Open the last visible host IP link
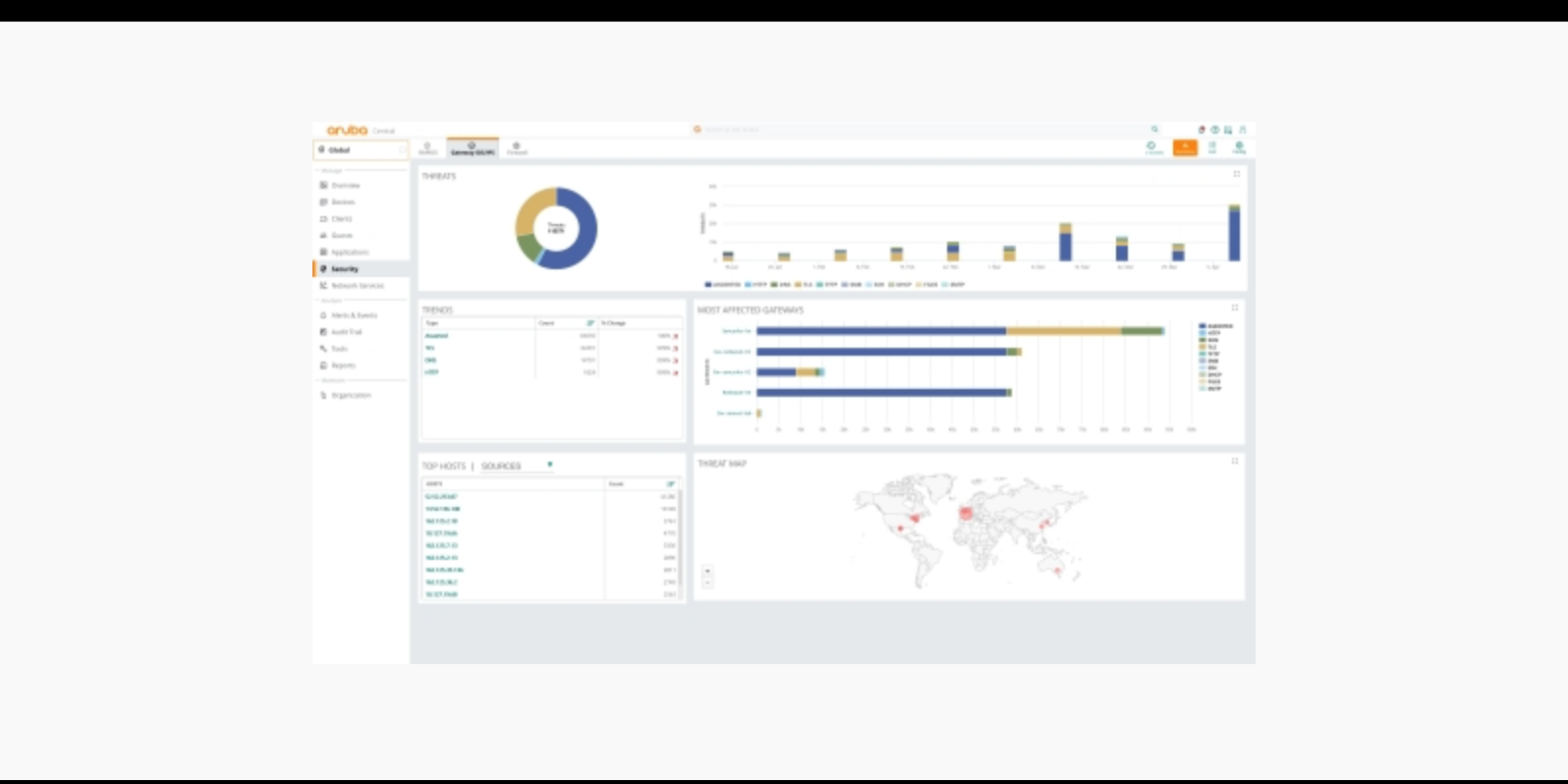This screenshot has height=784, width=1568. click(x=441, y=594)
